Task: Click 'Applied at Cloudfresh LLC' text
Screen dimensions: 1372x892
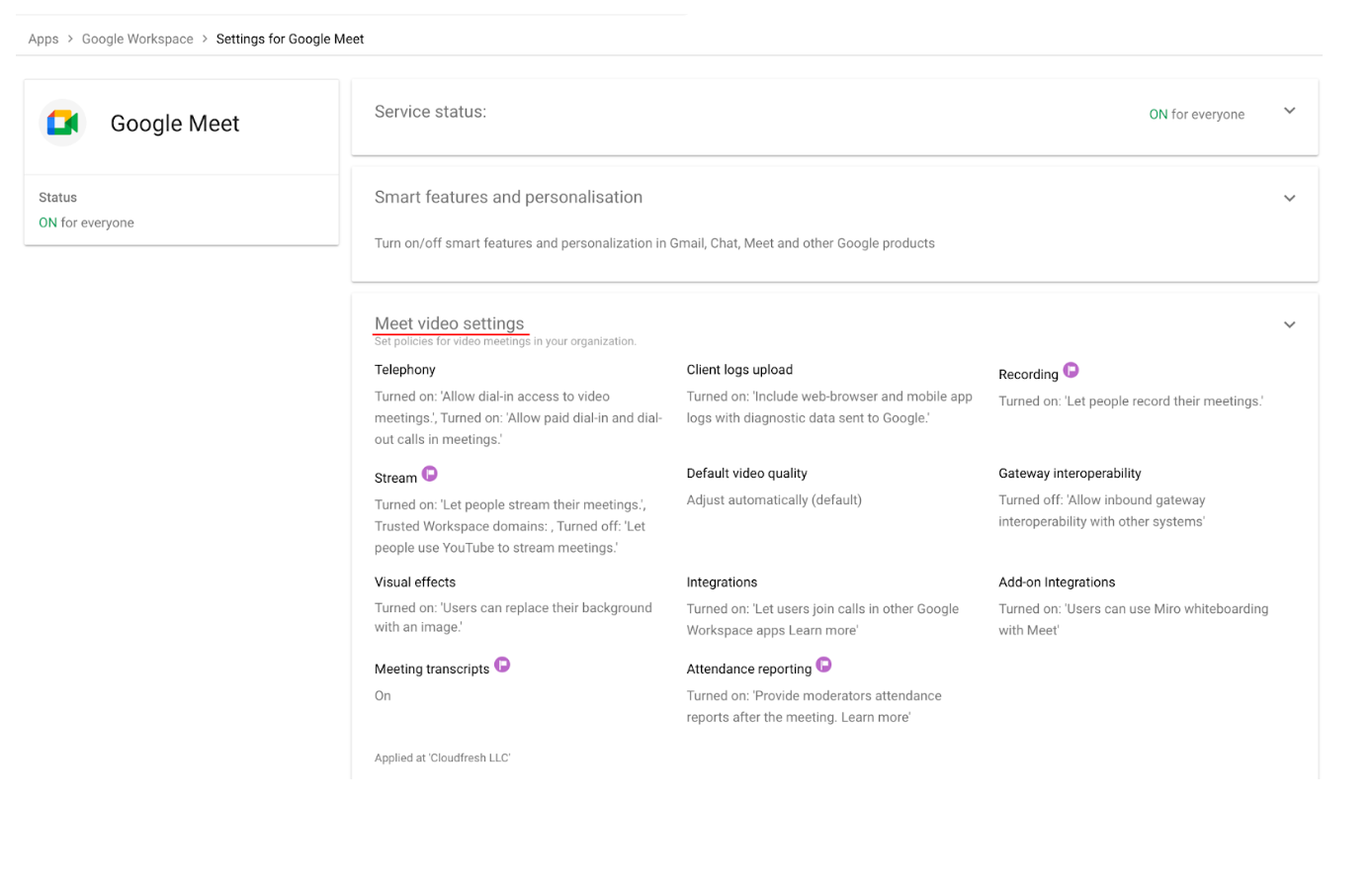Action: point(442,758)
